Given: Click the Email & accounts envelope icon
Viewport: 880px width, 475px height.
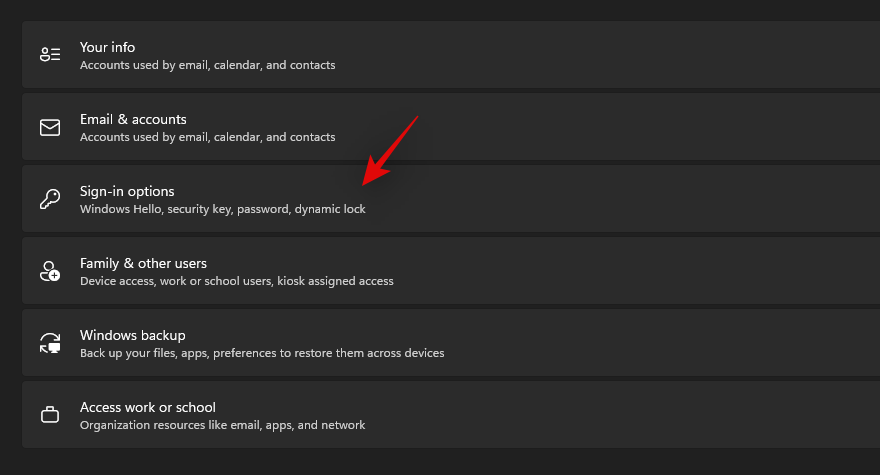Looking at the screenshot, I should [50, 127].
